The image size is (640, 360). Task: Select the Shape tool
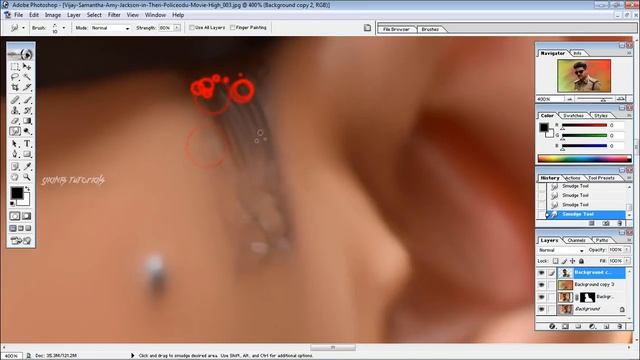point(27,154)
